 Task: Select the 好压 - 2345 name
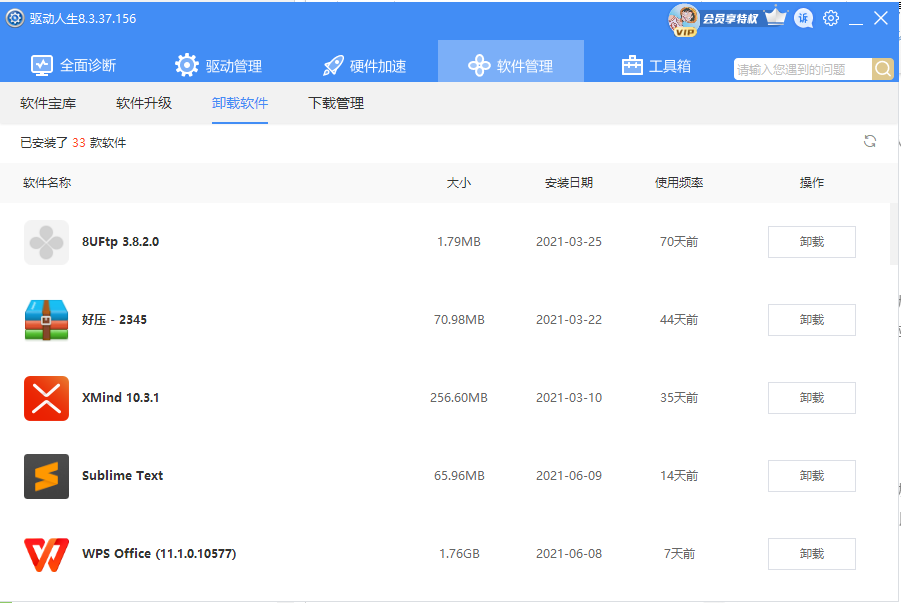pyautogui.click(x=114, y=320)
